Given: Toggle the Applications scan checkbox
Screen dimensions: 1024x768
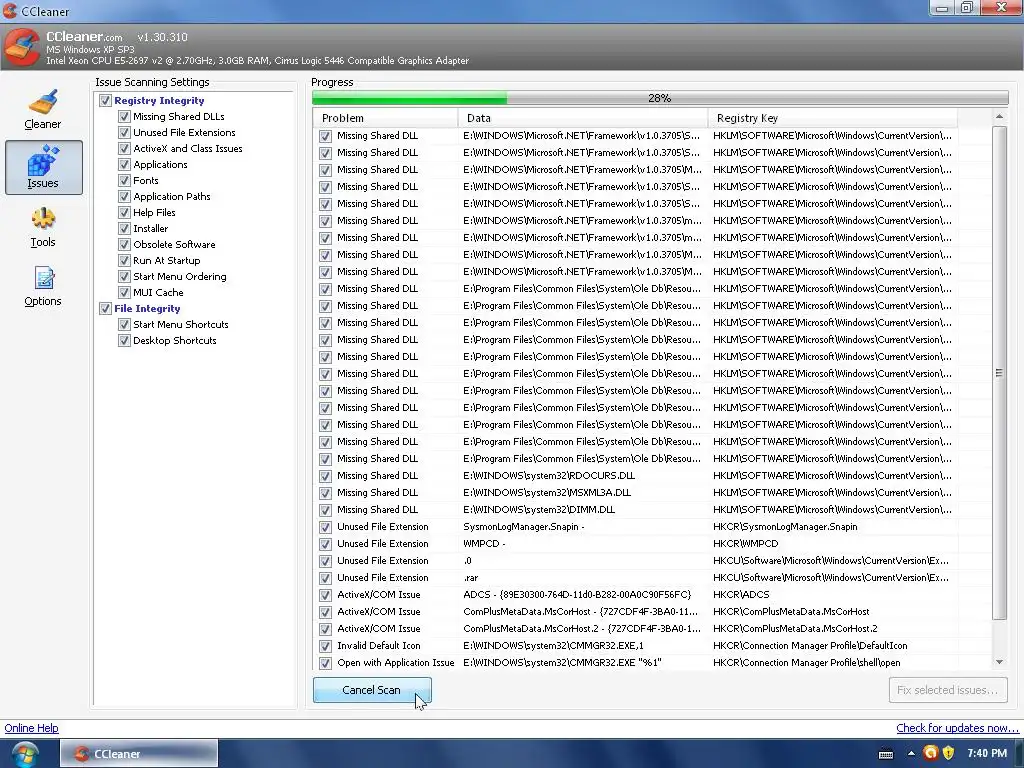Looking at the screenshot, I should click(124, 165).
